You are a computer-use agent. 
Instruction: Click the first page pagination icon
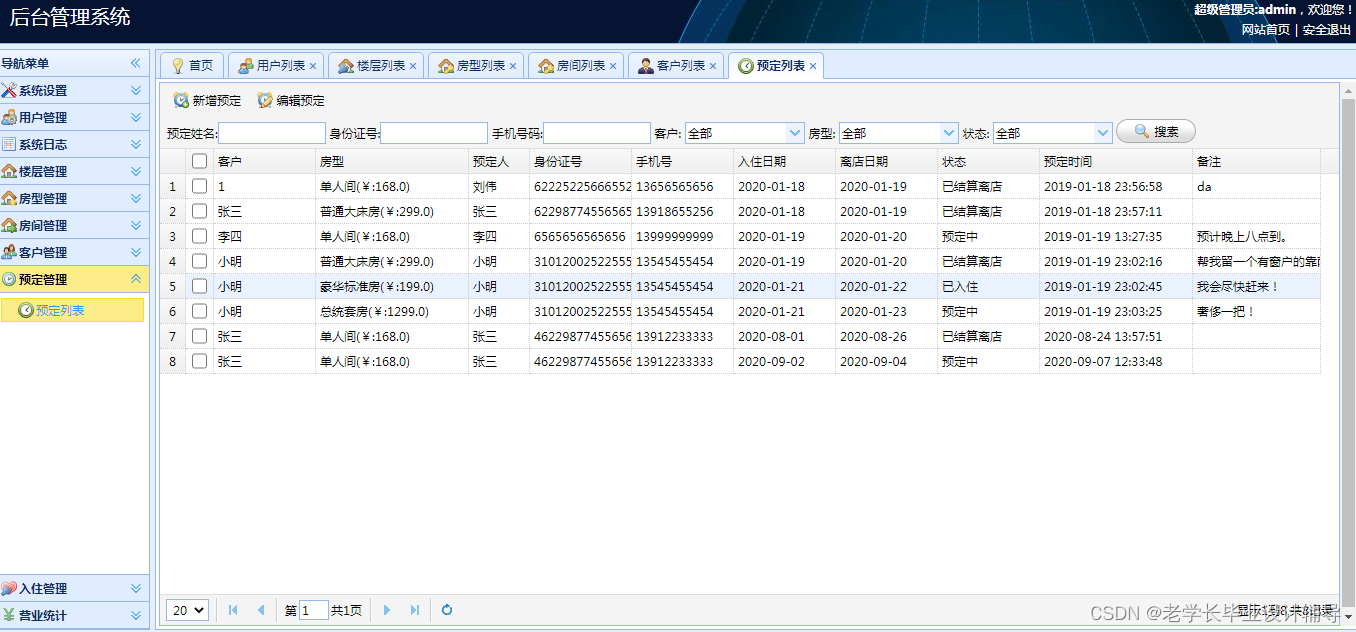pos(232,609)
